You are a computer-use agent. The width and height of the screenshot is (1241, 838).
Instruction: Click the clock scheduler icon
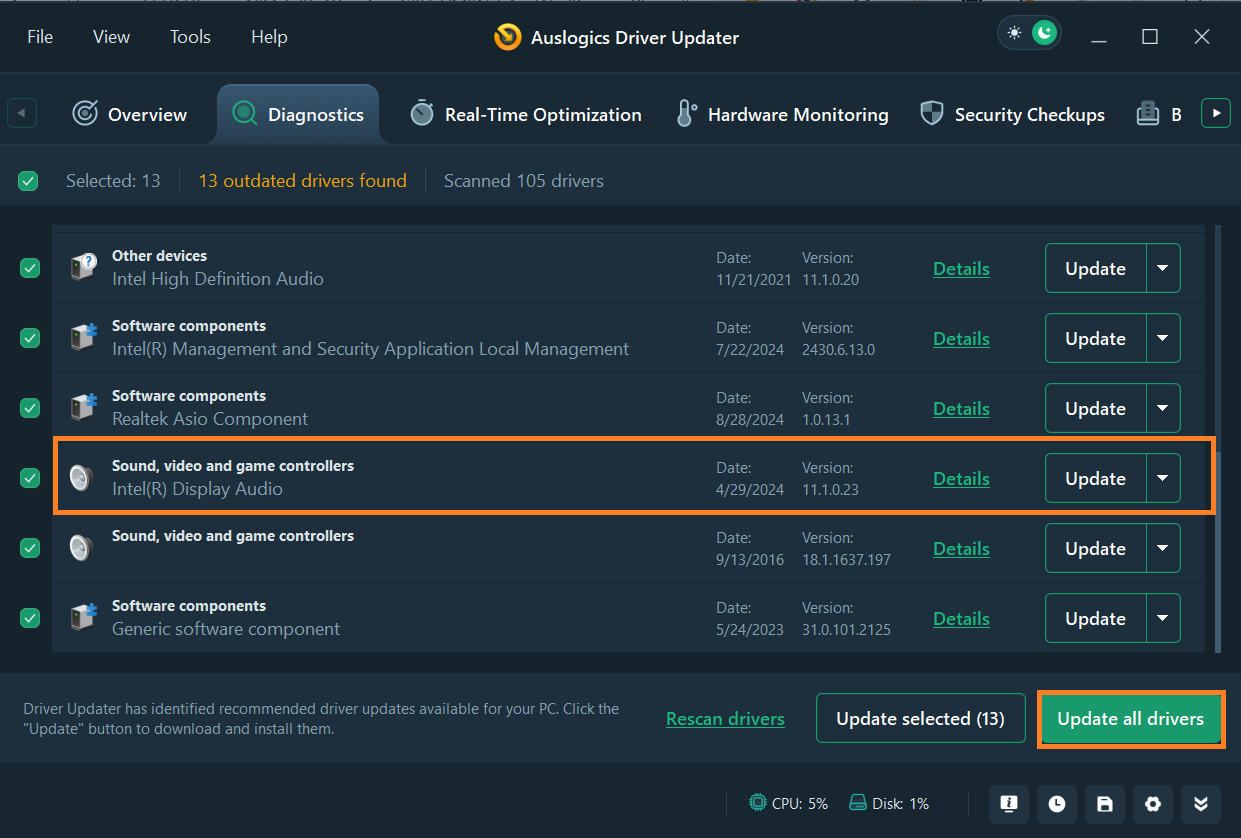[1057, 803]
